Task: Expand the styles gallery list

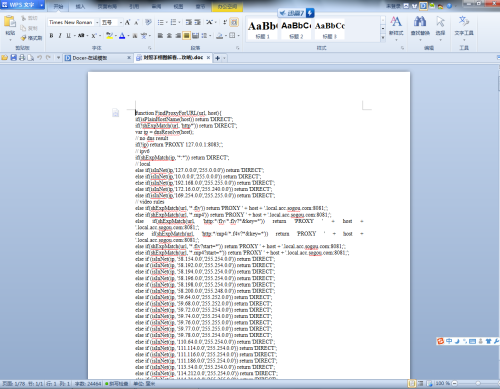Action: coord(383,38)
